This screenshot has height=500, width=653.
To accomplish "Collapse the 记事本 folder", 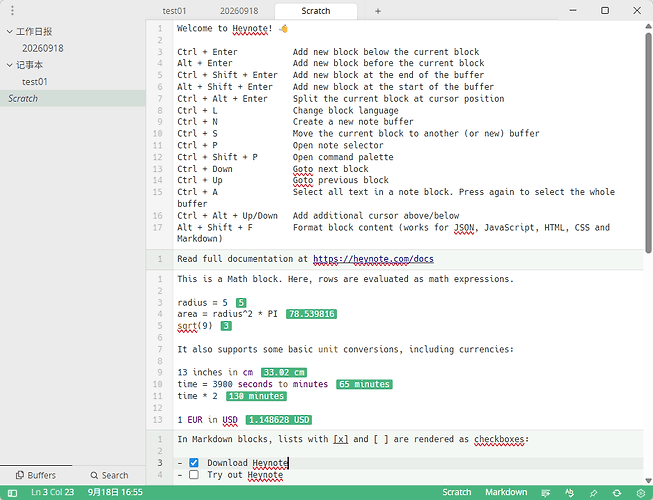I will 10,65.
